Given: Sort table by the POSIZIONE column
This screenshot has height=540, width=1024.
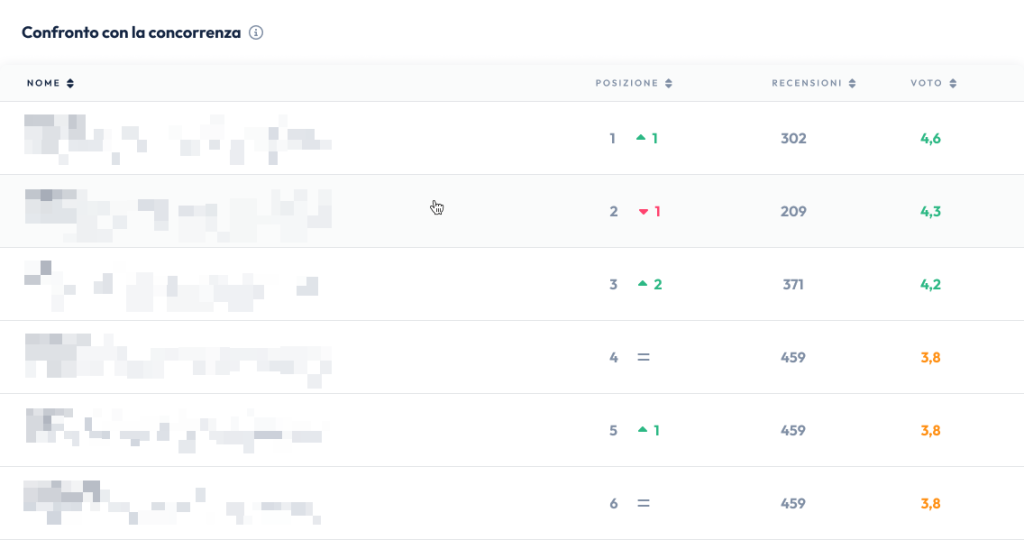Looking at the screenshot, I should 634,83.
